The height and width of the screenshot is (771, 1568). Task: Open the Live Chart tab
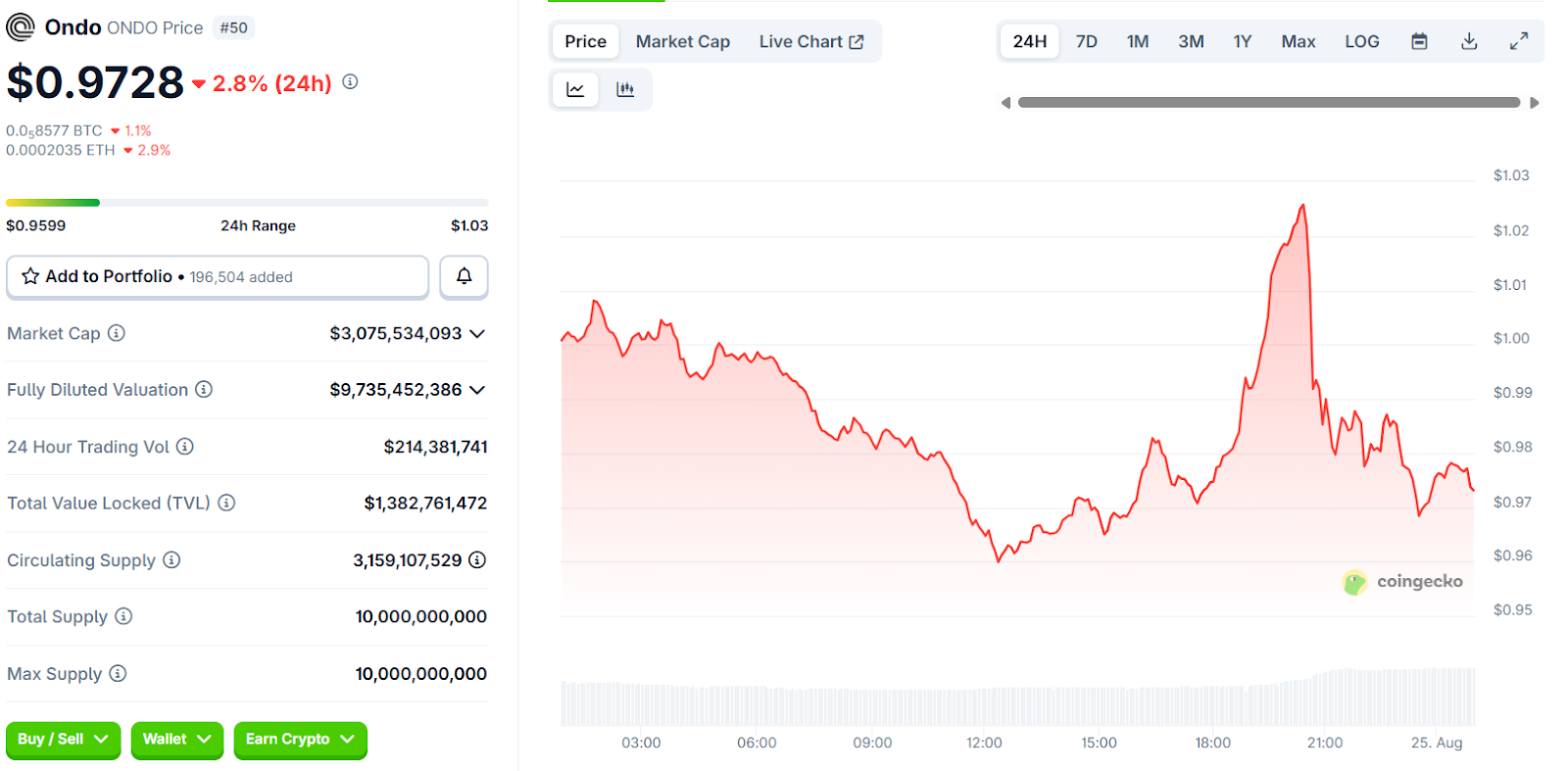coord(810,41)
